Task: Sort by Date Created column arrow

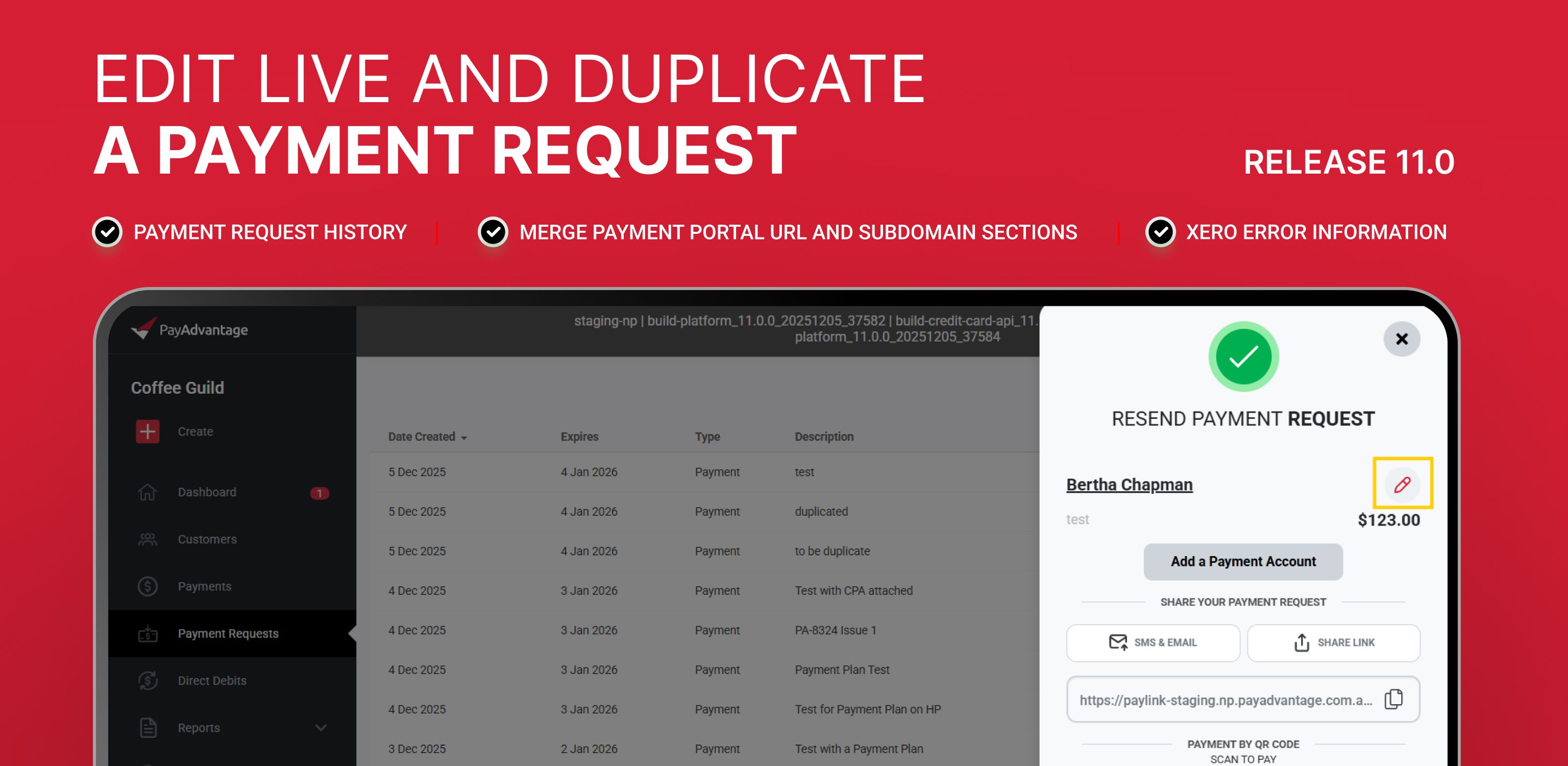Action: pos(464,438)
